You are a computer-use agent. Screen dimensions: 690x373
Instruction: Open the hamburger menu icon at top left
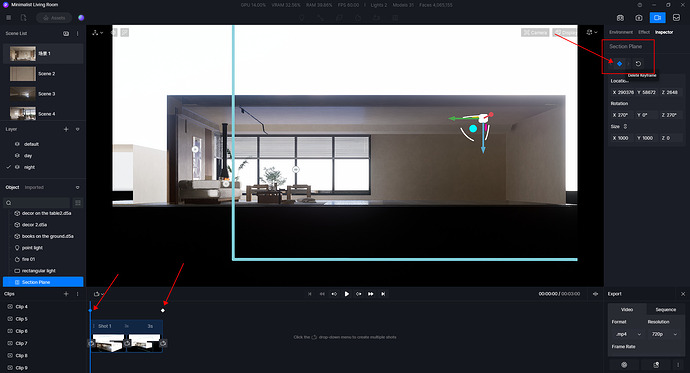pos(8,18)
